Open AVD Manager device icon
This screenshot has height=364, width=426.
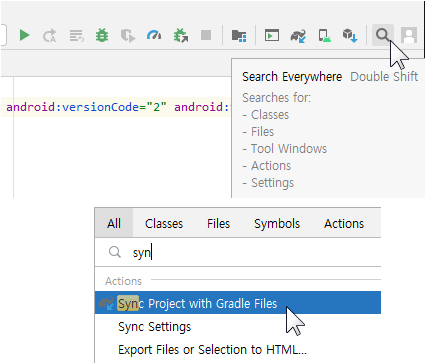[x=324, y=35]
